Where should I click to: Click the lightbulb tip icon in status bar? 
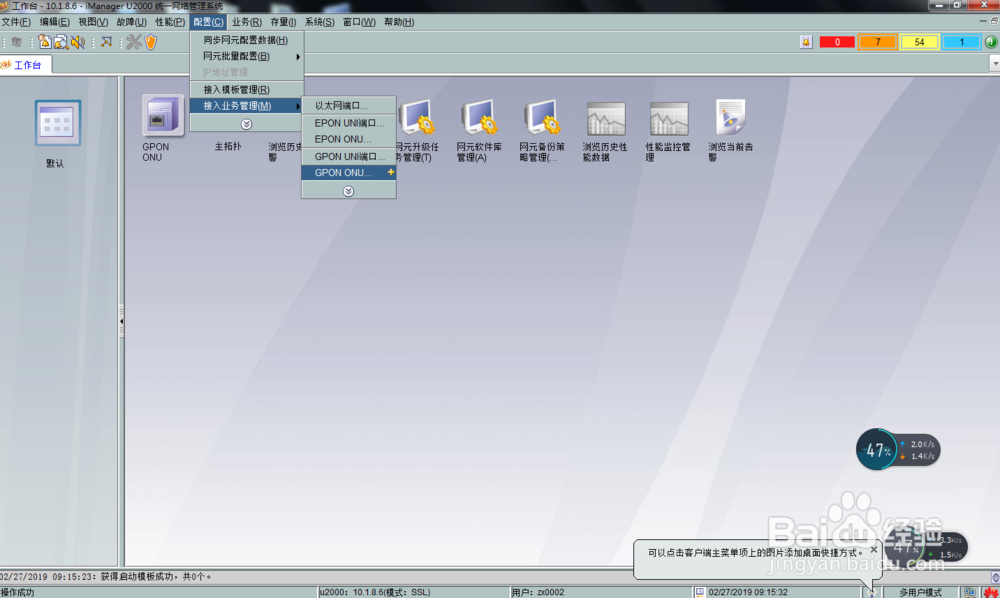pyautogui.click(x=872, y=592)
